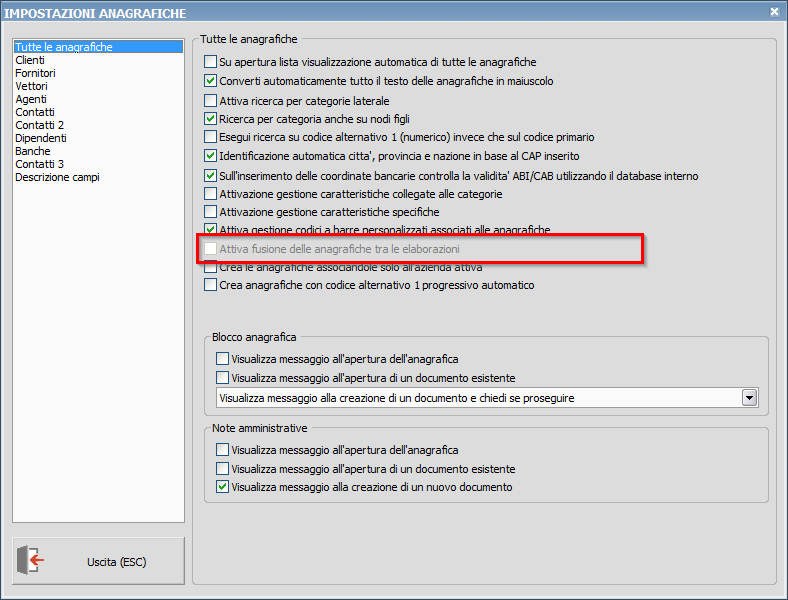Screen dimensions: 788x600
Task: Check Blocco anagrafica 'documento esistente' message
Action: coord(222,377)
